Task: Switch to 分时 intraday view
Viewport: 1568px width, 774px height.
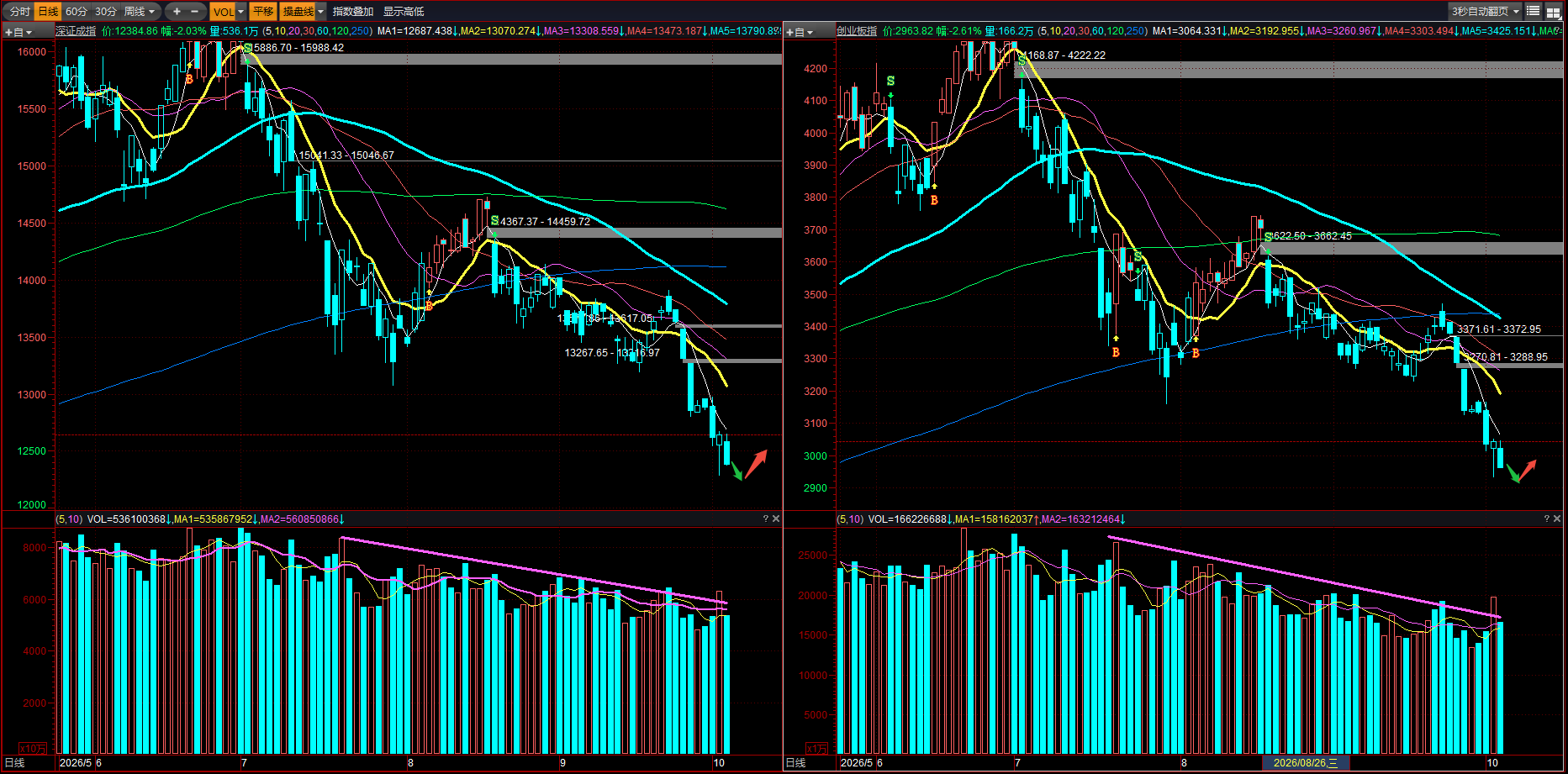Action: pyautogui.click(x=19, y=11)
